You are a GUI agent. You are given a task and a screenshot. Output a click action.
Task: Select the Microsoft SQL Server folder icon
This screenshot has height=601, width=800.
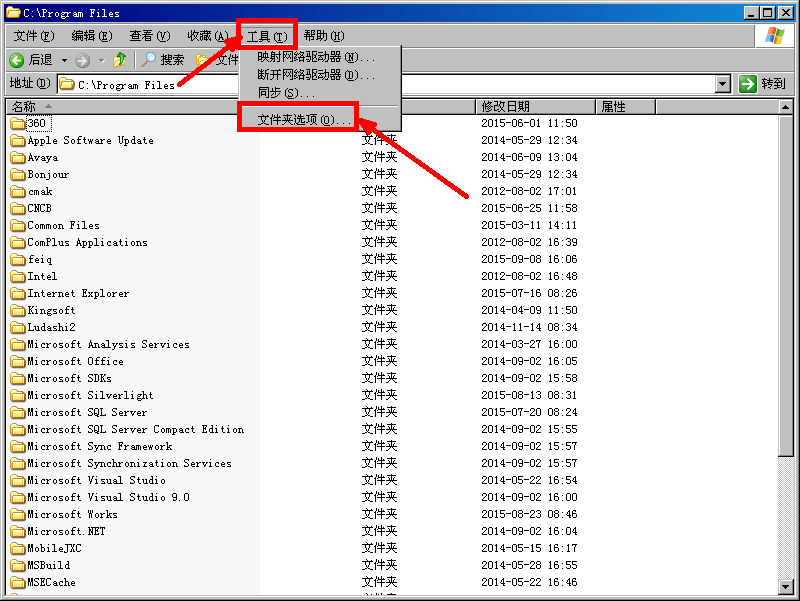click(x=18, y=413)
